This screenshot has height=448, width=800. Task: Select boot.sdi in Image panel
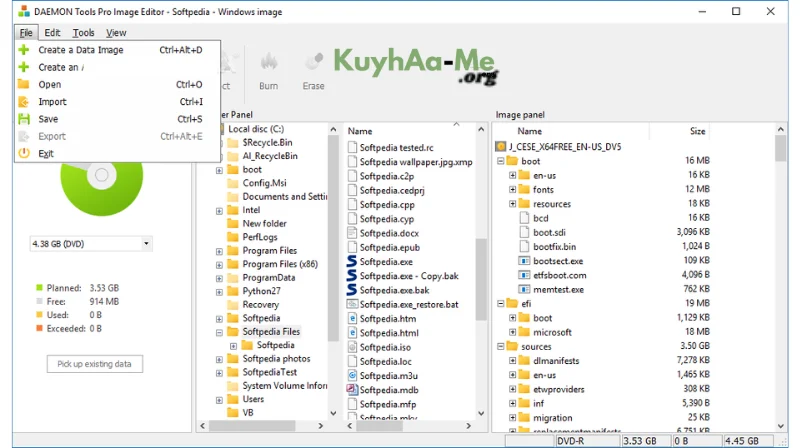[549, 232]
